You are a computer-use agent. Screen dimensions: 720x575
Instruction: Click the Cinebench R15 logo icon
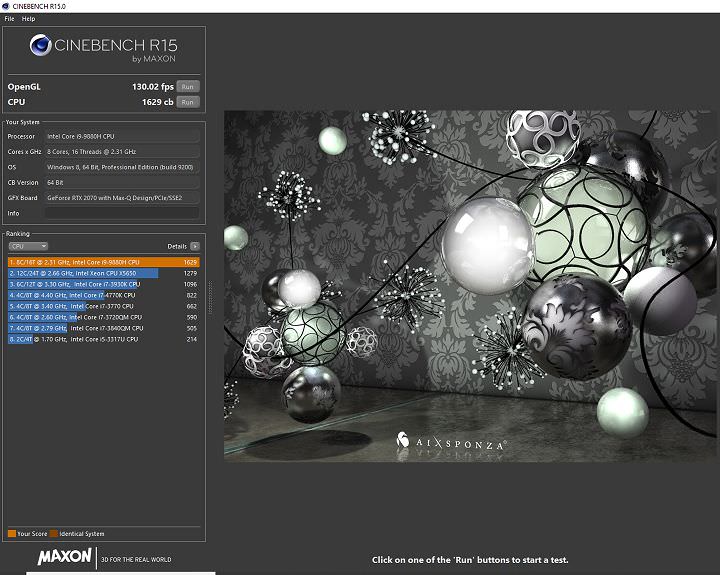(x=40, y=45)
